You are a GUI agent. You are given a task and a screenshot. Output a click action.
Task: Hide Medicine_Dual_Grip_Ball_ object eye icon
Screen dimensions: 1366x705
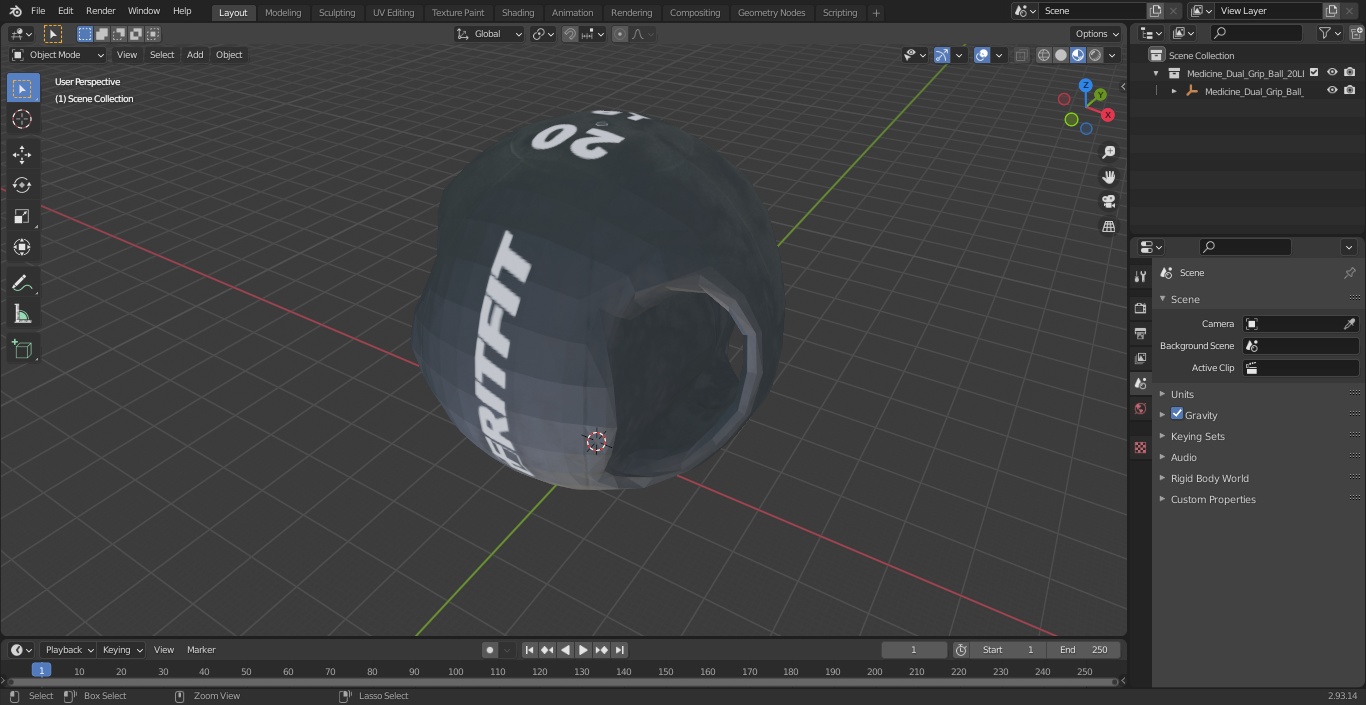tap(1332, 90)
